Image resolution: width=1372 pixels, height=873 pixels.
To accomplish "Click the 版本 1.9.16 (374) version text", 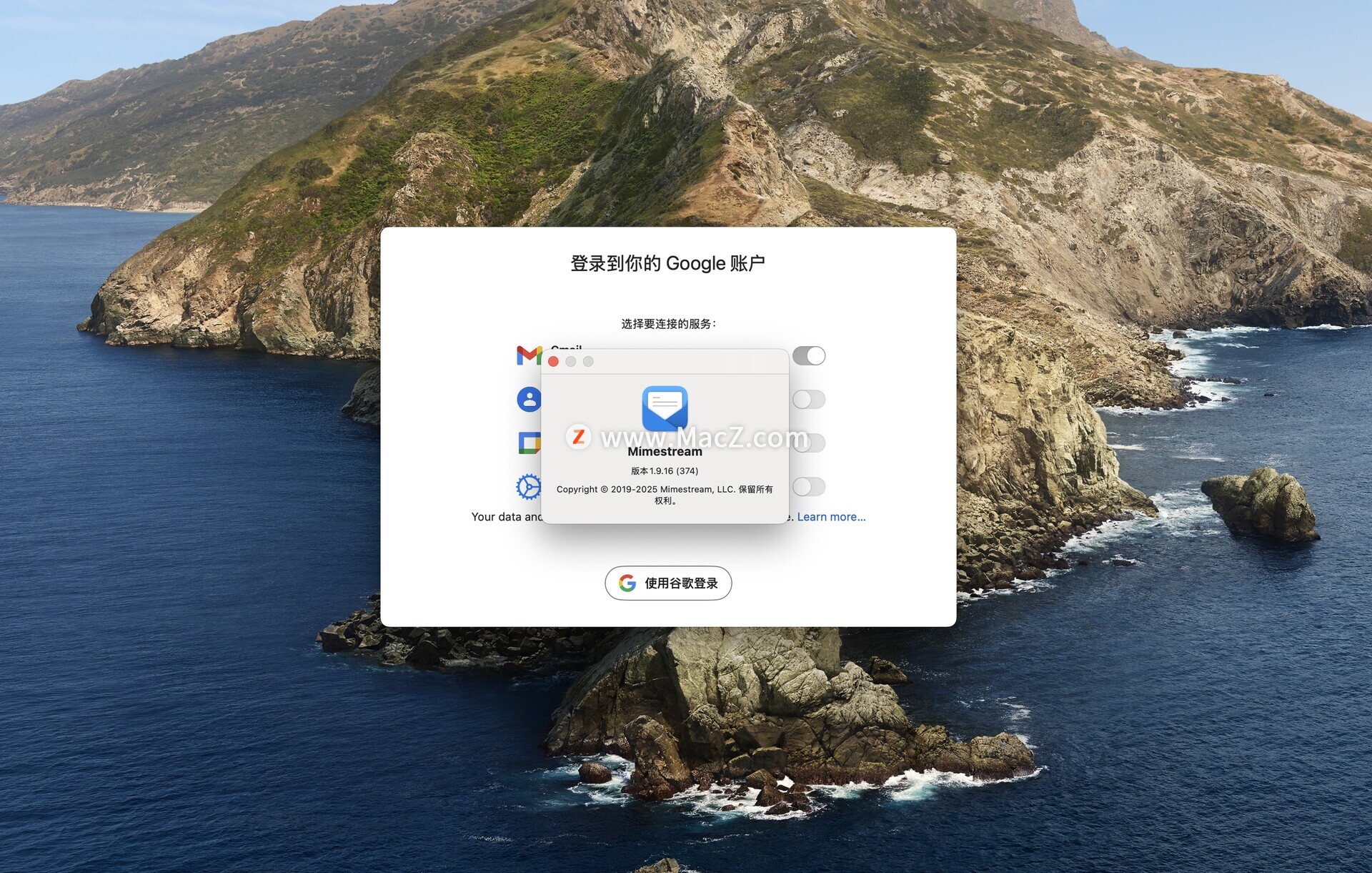I will coord(665,471).
